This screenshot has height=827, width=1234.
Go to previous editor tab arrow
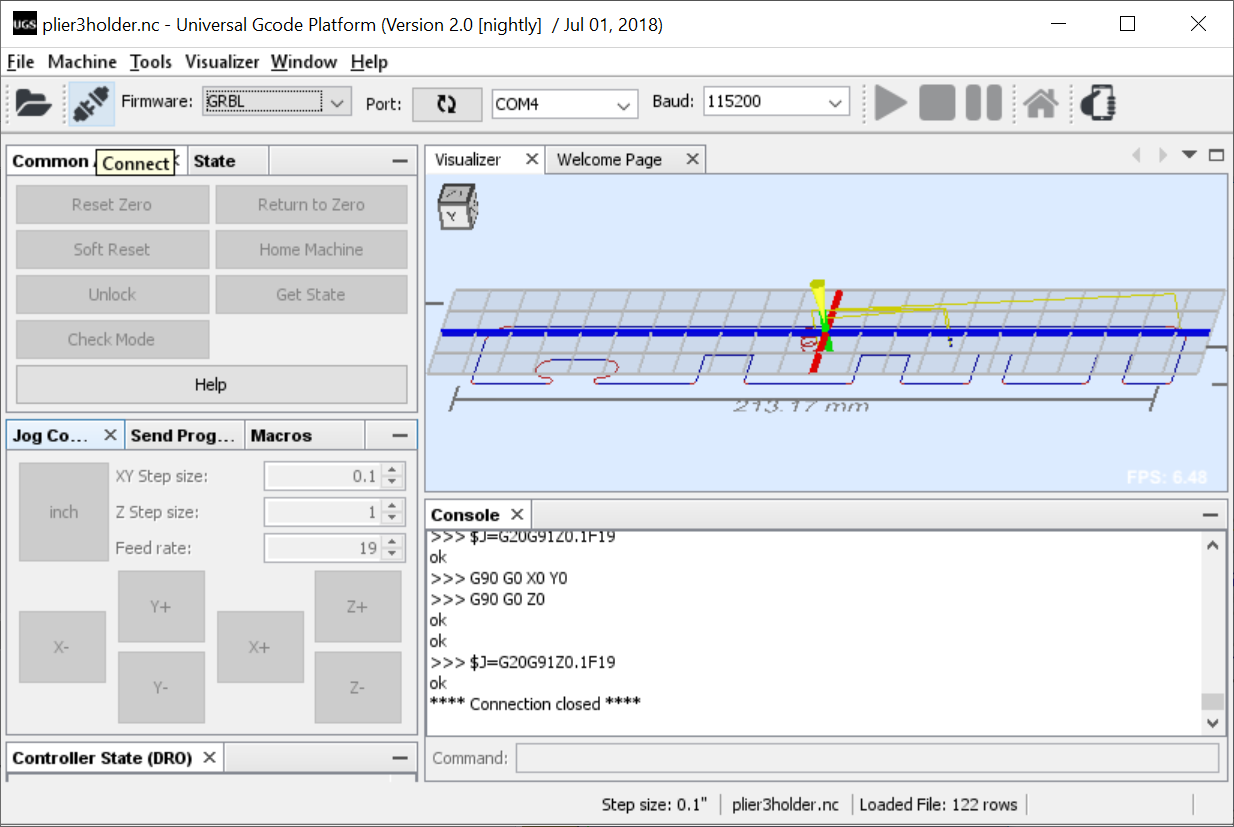click(x=1136, y=155)
